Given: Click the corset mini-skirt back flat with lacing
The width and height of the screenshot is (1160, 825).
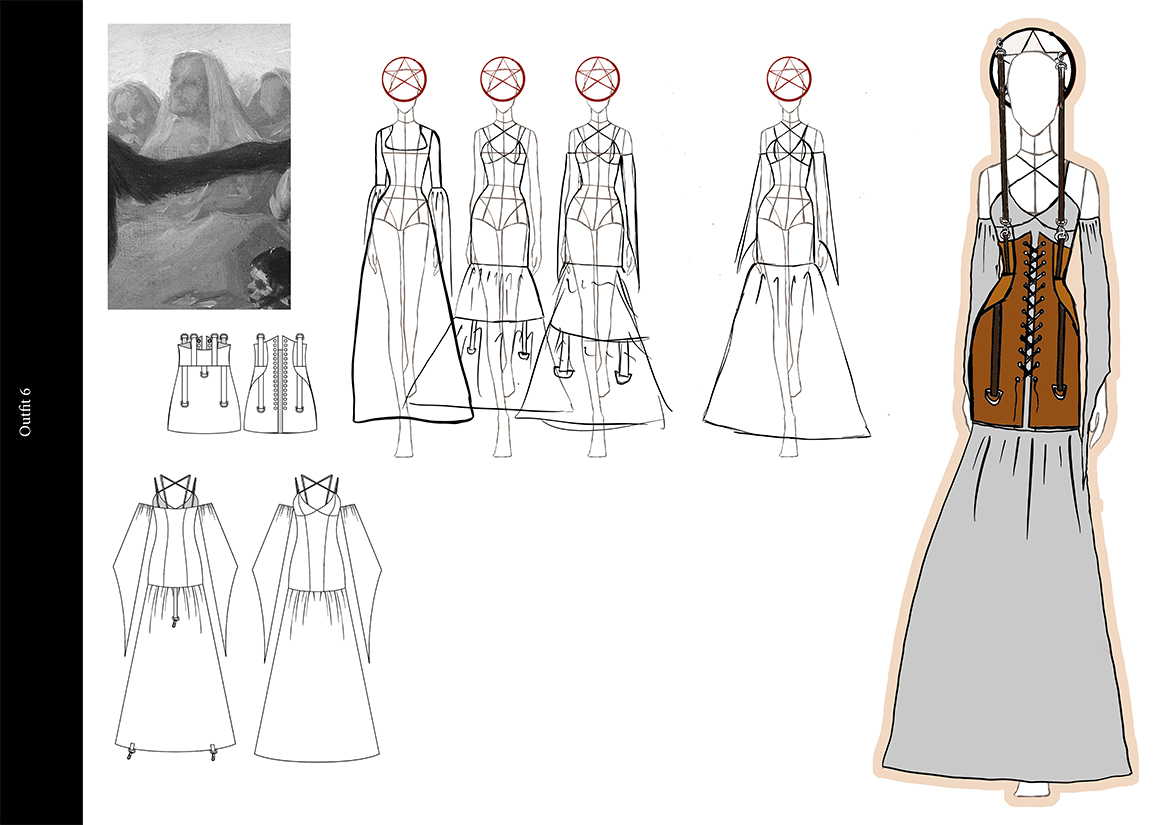Looking at the screenshot, I should (280, 383).
